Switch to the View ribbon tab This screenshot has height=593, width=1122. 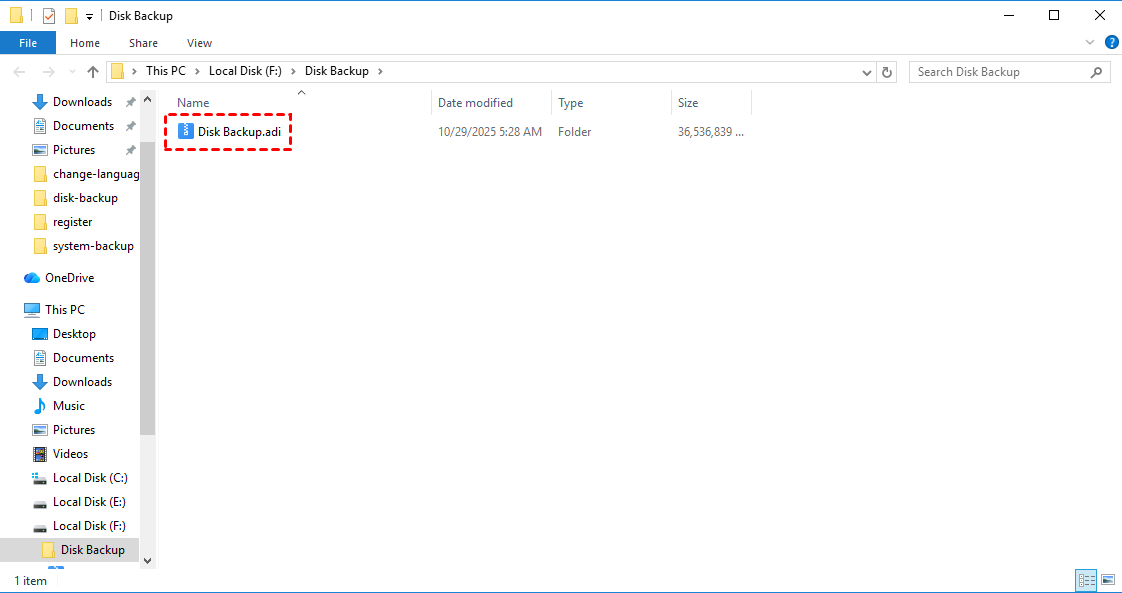[x=199, y=43]
